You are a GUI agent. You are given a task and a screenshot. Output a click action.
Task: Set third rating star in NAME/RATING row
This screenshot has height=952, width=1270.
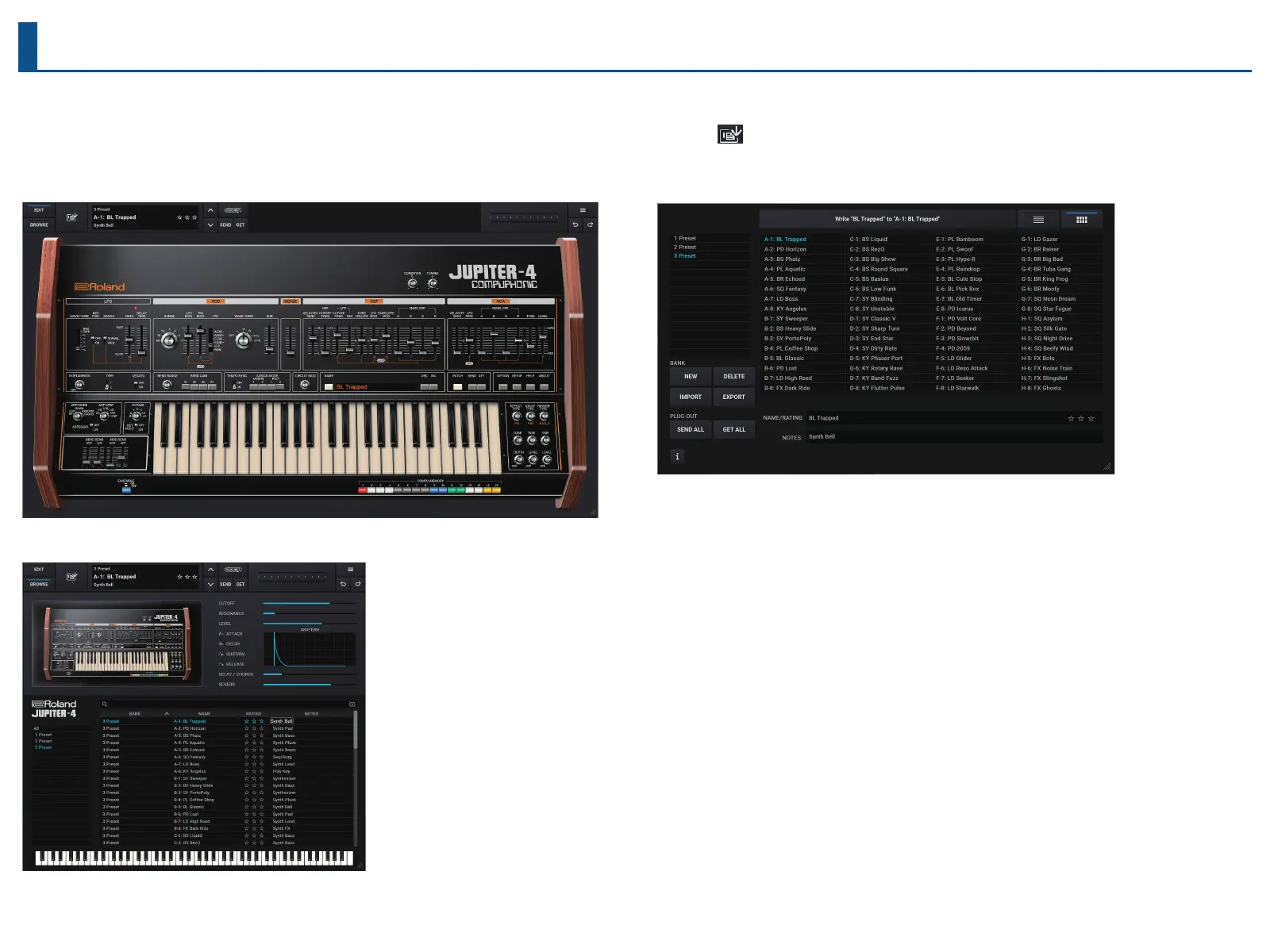[x=1091, y=418]
